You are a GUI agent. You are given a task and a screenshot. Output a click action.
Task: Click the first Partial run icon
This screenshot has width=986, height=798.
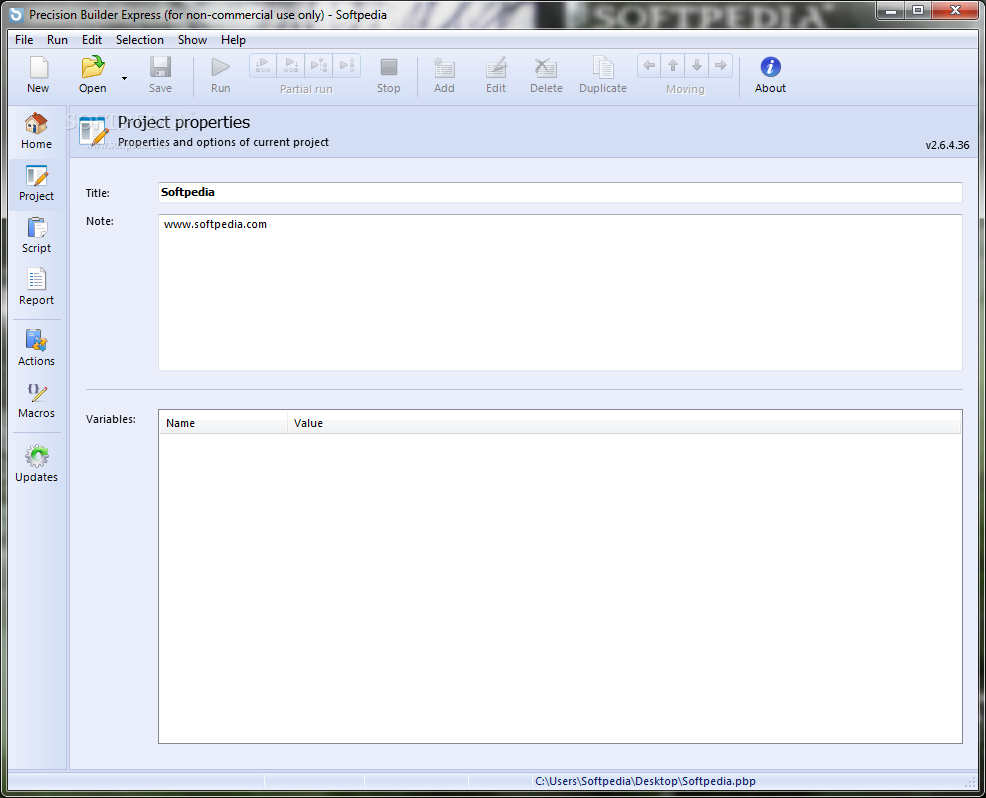(x=263, y=65)
